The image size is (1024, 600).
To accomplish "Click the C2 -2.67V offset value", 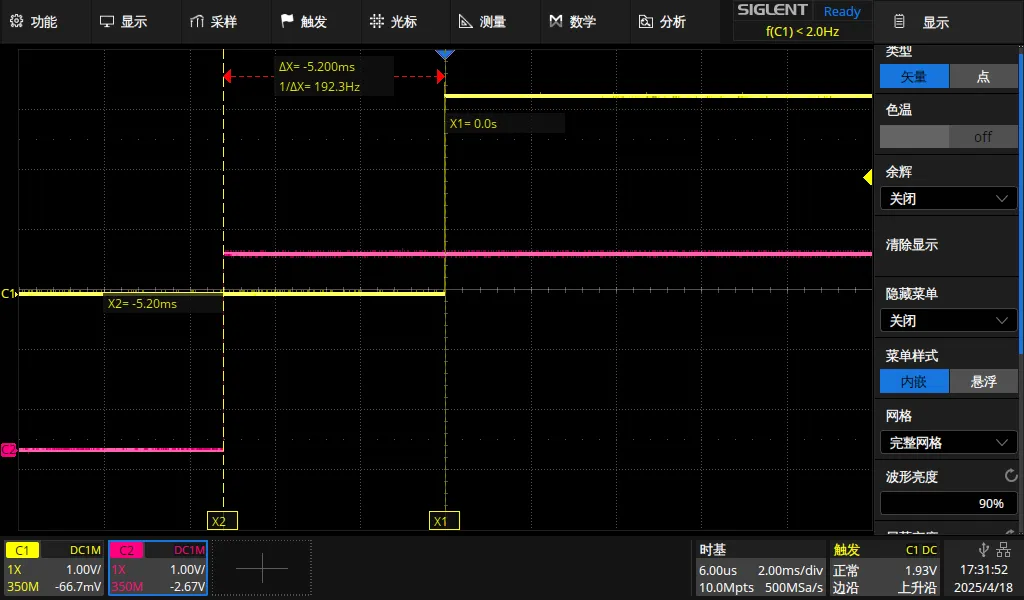I will coord(187,587).
